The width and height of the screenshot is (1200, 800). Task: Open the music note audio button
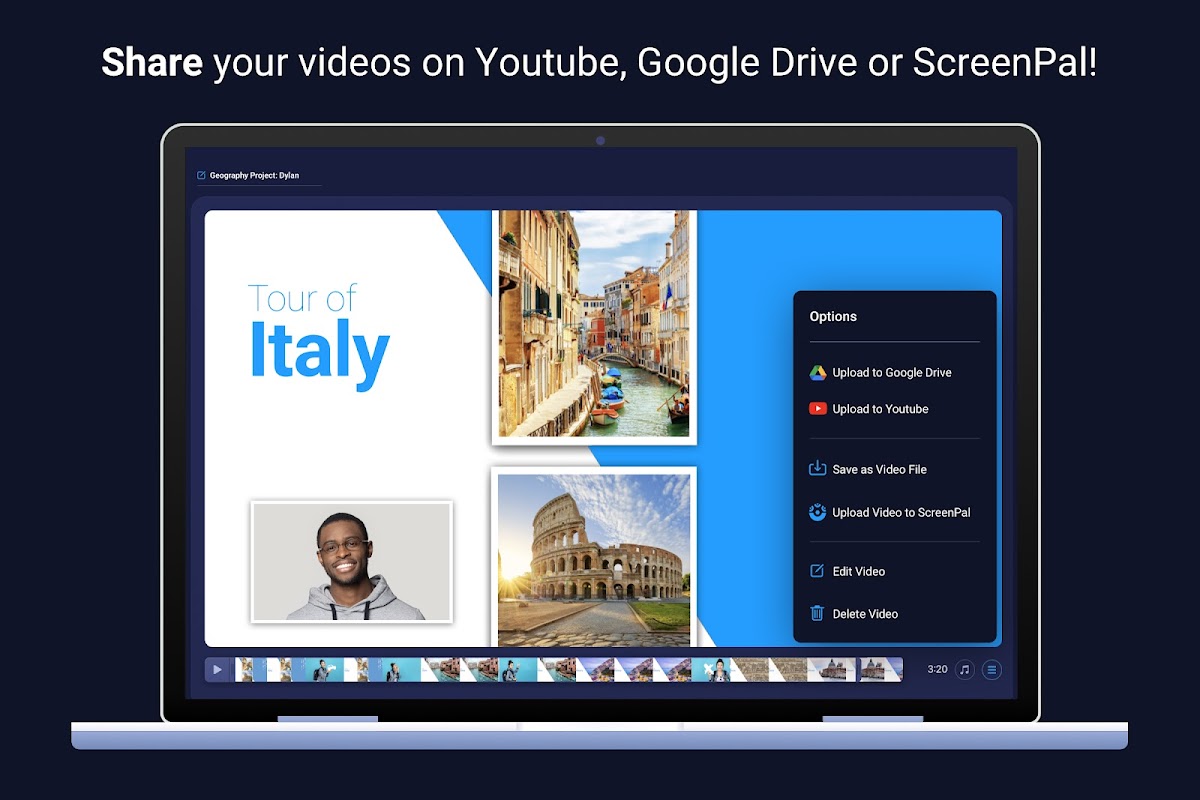[964, 670]
